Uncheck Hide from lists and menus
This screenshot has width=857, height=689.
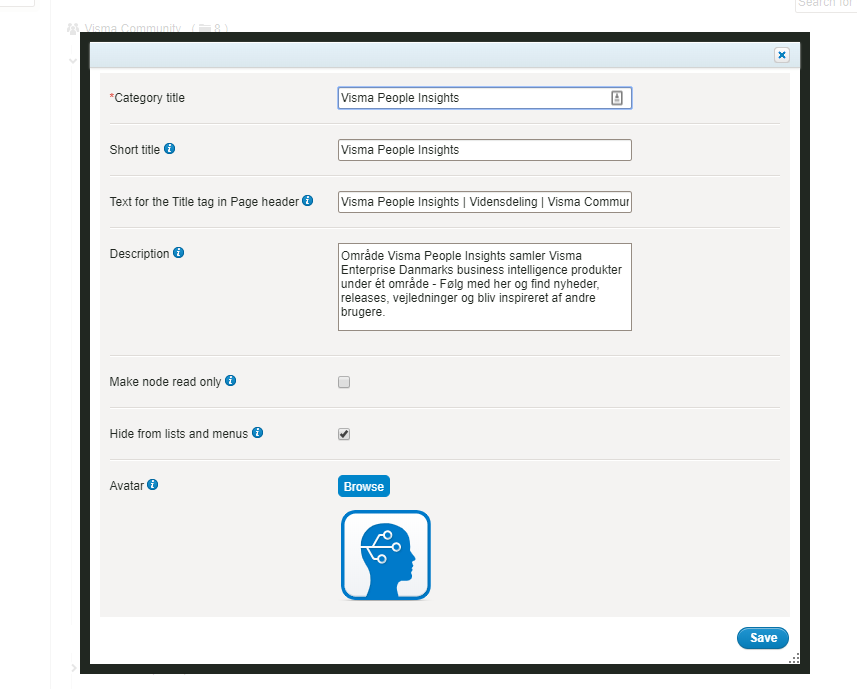point(344,434)
